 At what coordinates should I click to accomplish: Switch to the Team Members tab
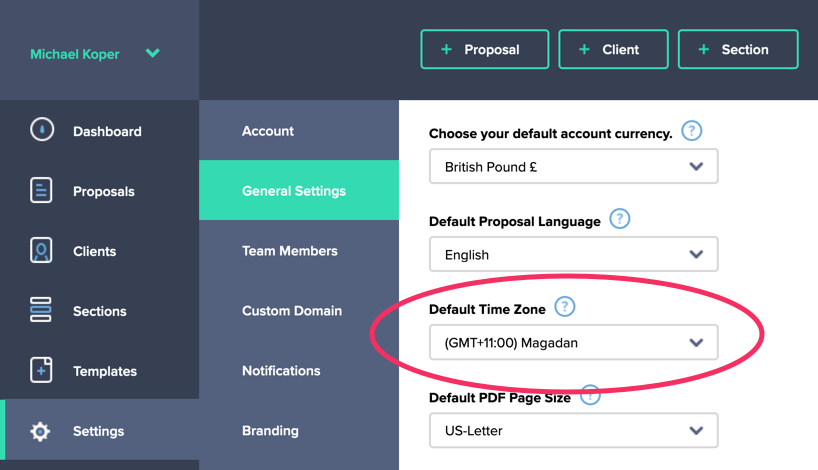pyautogui.click(x=290, y=251)
